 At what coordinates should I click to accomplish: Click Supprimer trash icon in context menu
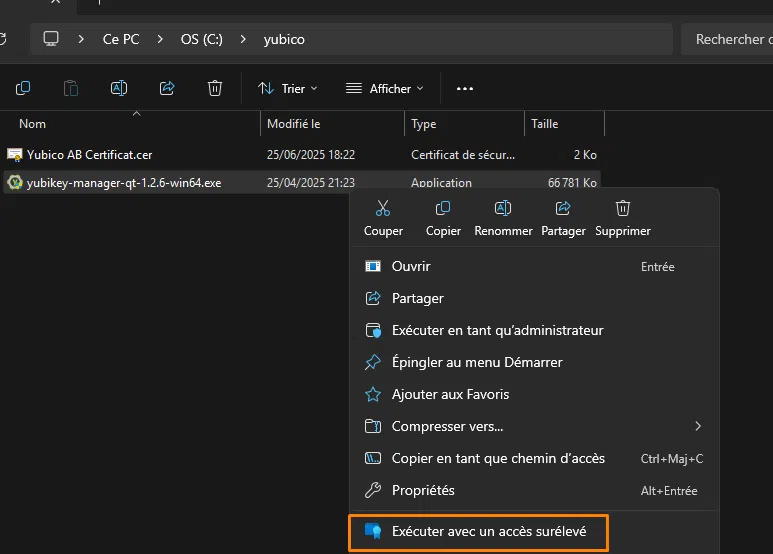[x=623, y=208]
